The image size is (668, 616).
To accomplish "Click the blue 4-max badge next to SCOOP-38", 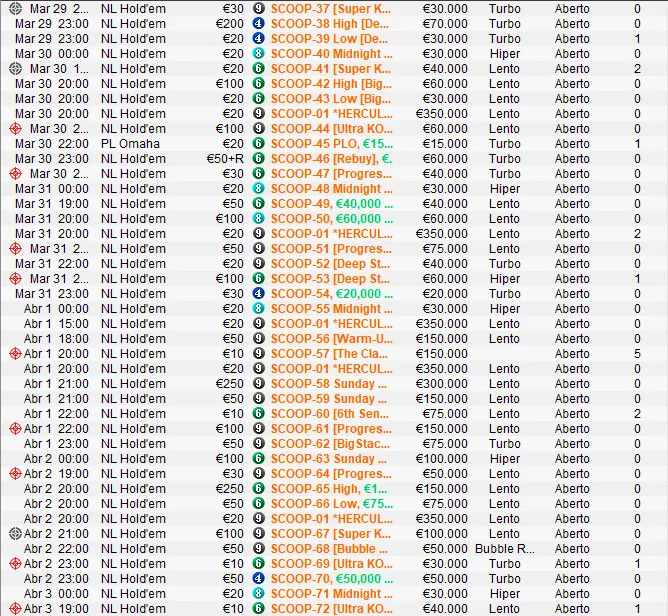I will pos(259,23).
